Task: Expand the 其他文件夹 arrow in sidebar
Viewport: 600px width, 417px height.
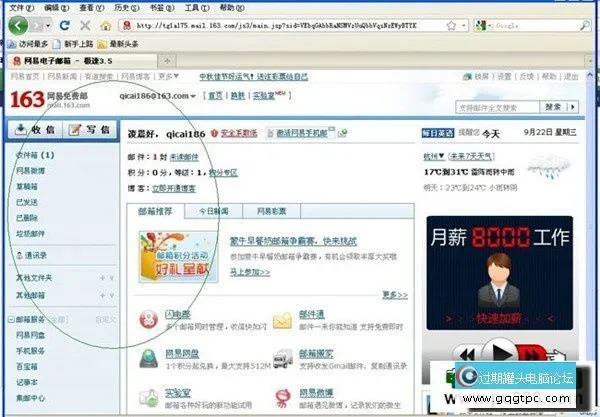Action: tap(113, 277)
